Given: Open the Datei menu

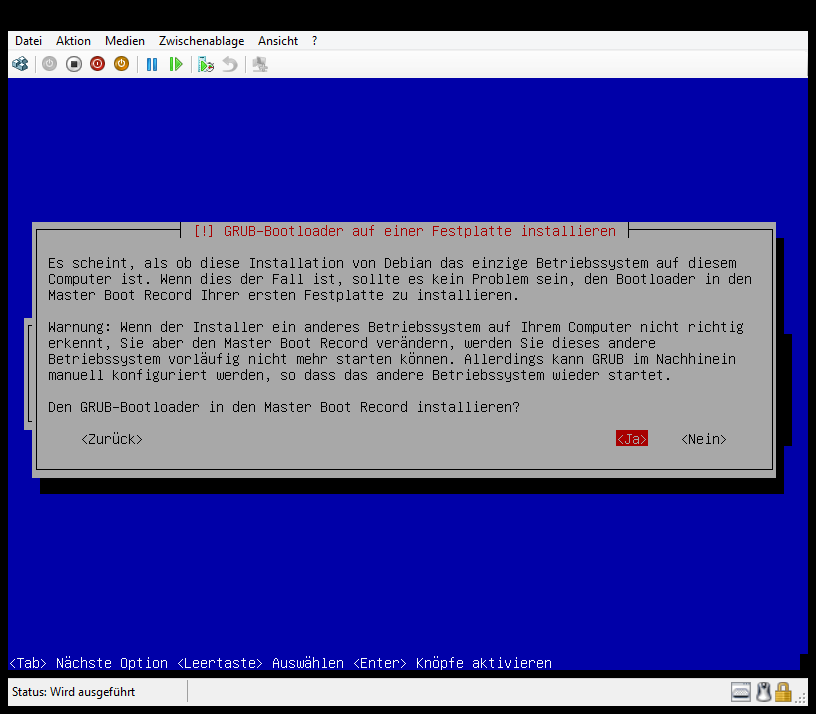Looking at the screenshot, I should pos(28,41).
